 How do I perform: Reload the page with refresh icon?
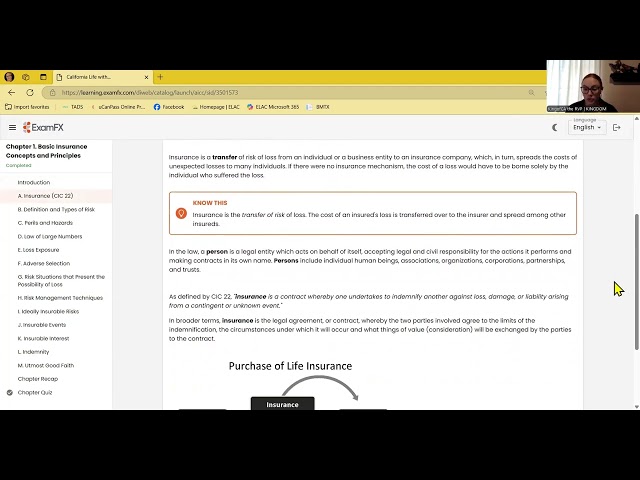tap(30, 93)
